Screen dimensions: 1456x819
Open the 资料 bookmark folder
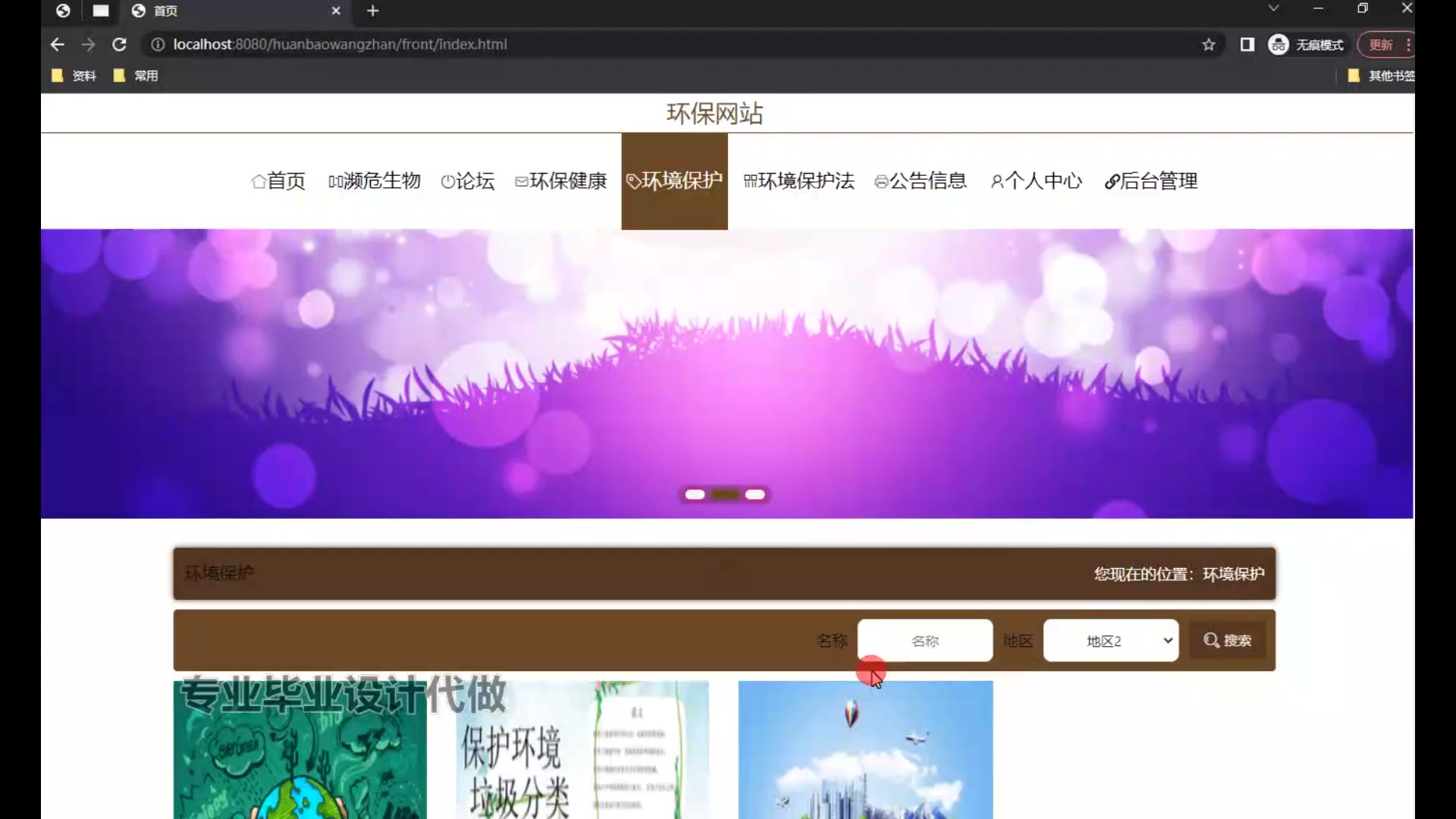tap(74, 76)
